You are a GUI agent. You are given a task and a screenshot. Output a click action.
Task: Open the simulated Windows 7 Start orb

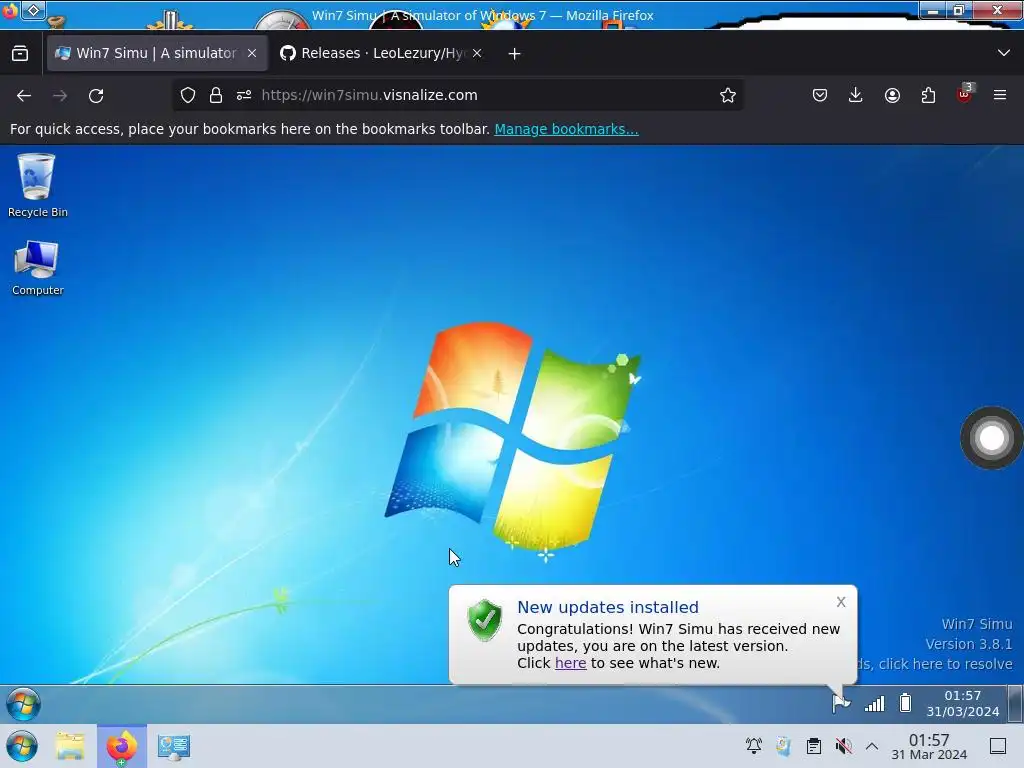tap(24, 704)
